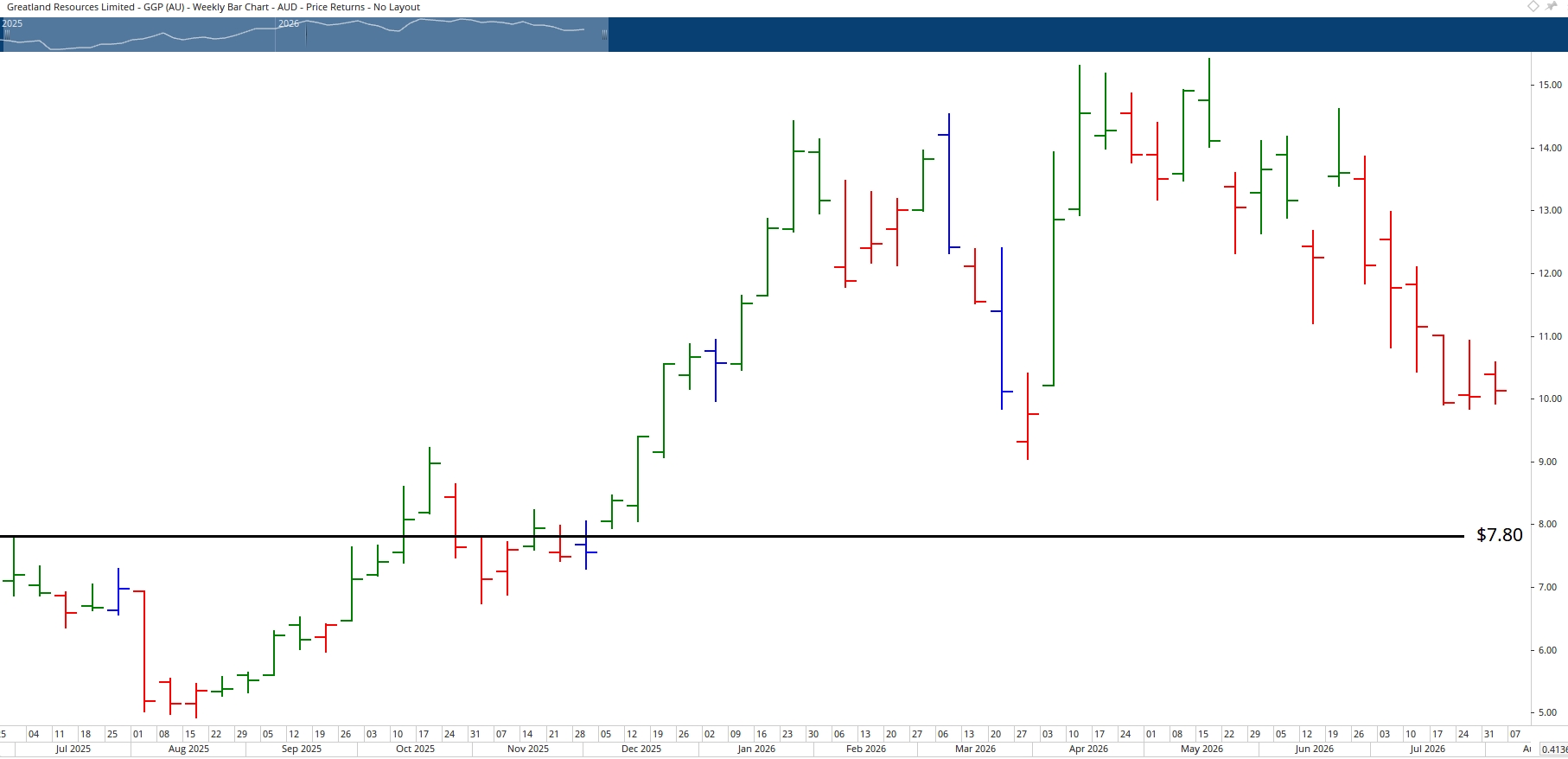The width and height of the screenshot is (1568, 759).
Task: Click the 9.00 price axis label
Action: pos(1547,462)
